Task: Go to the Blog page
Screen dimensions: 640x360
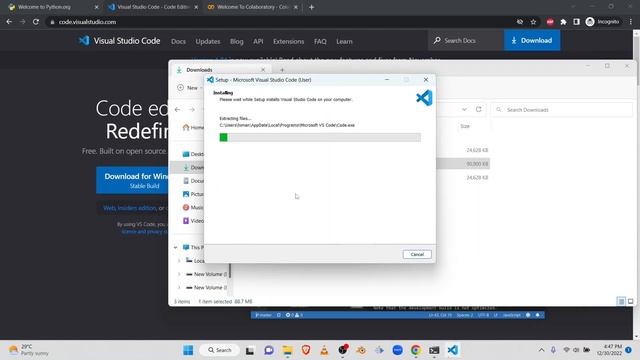Action: pyautogui.click(x=236, y=41)
